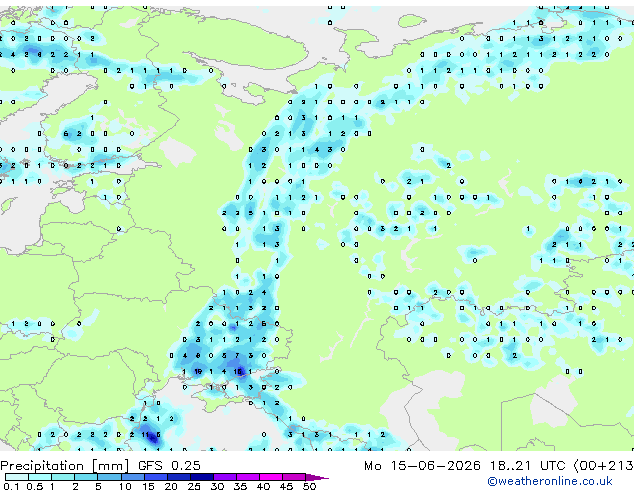Click the 'Mo 15-06-2026' date text

423,466
